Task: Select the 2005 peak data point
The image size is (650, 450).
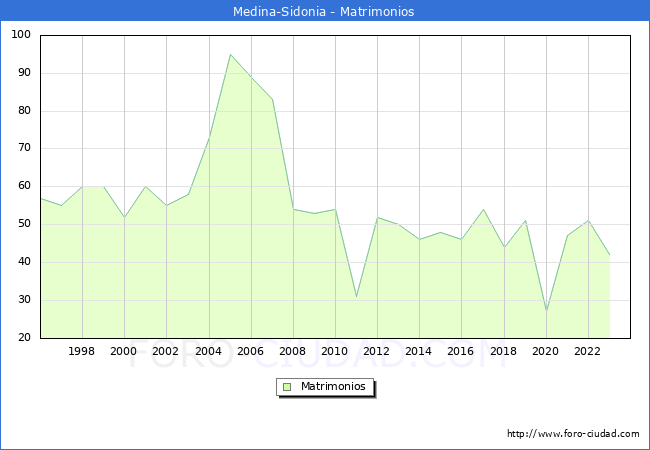Action: pos(230,54)
